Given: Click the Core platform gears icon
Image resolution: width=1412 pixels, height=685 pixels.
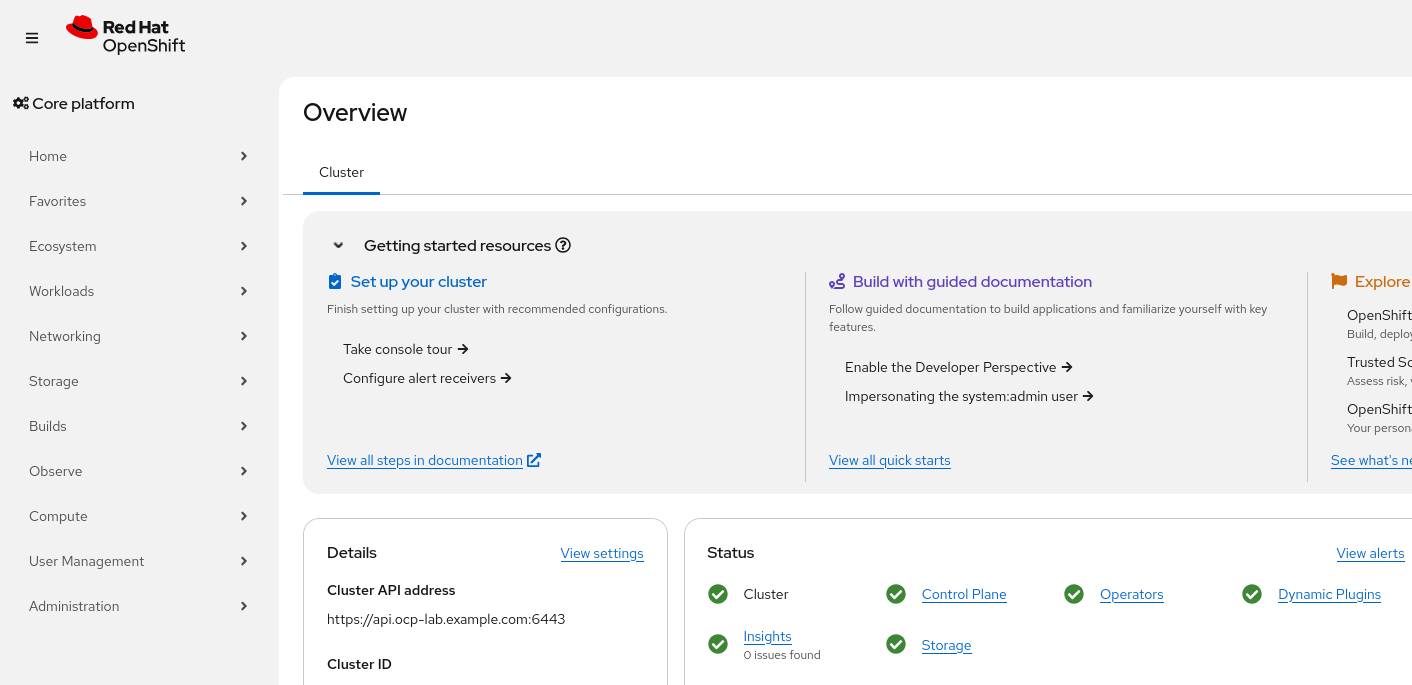Looking at the screenshot, I should [x=20, y=103].
